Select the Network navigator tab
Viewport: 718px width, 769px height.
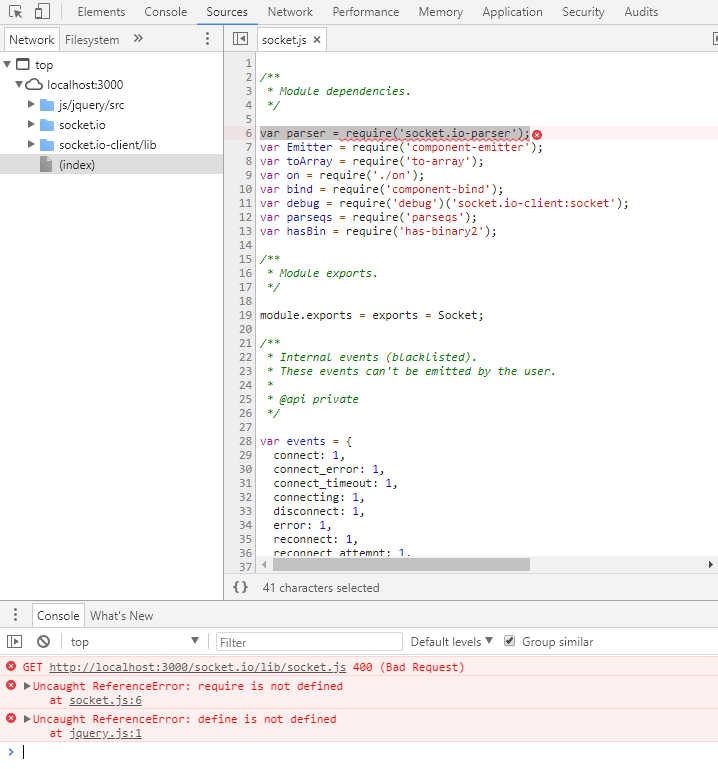(32, 40)
